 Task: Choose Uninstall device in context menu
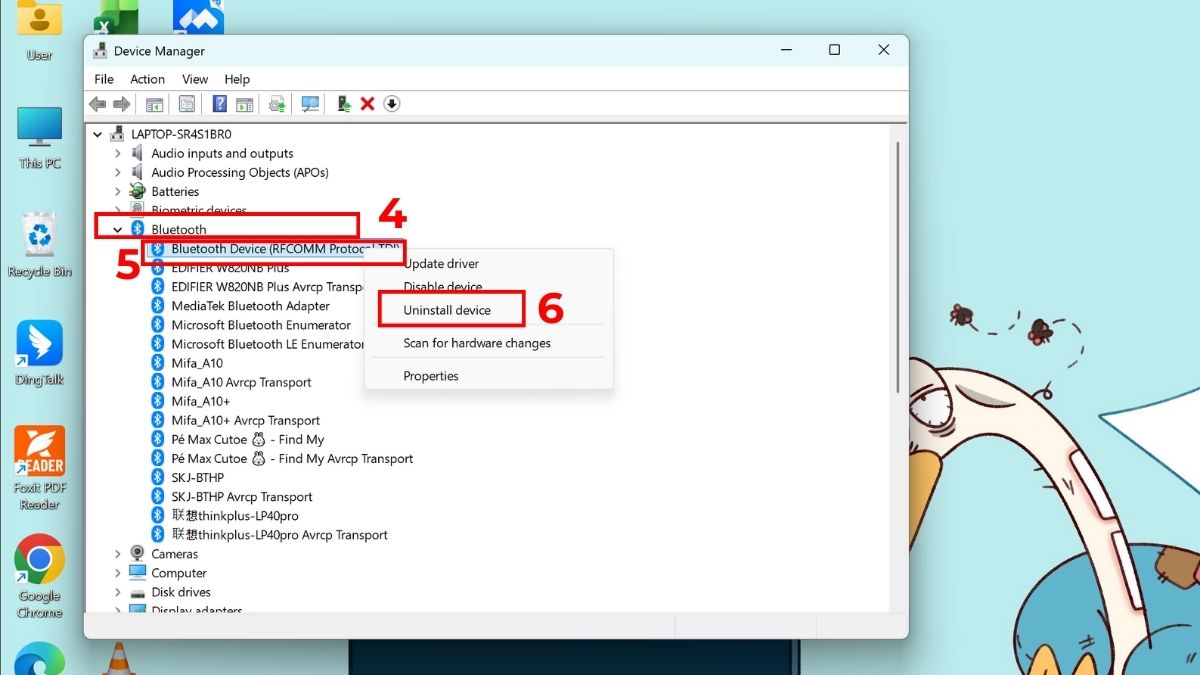click(x=488, y=310)
